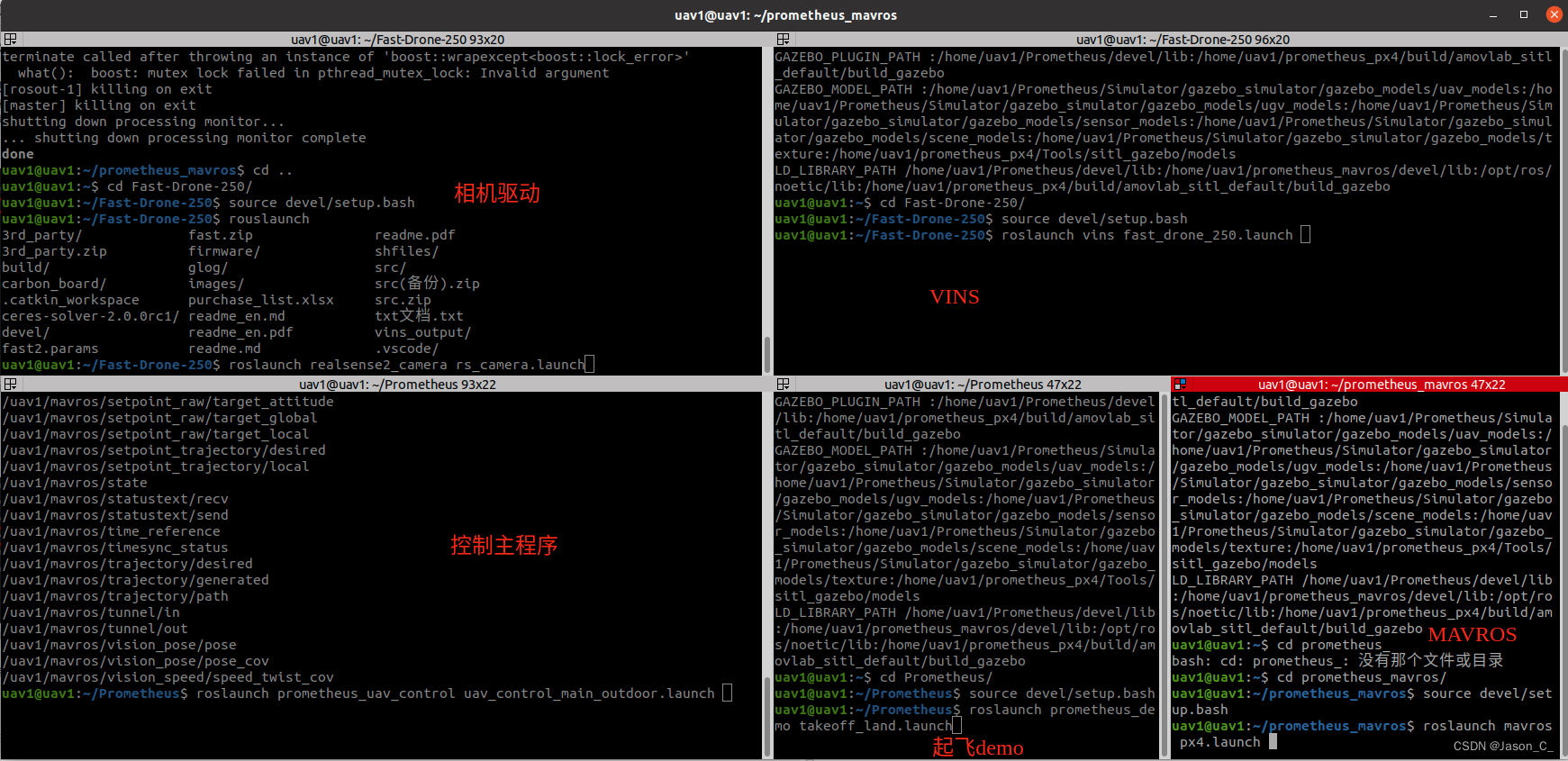The height and width of the screenshot is (761, 1568).
Task: Click the grid icon of the Prometheus 93x22 pane
Action: 10,385
